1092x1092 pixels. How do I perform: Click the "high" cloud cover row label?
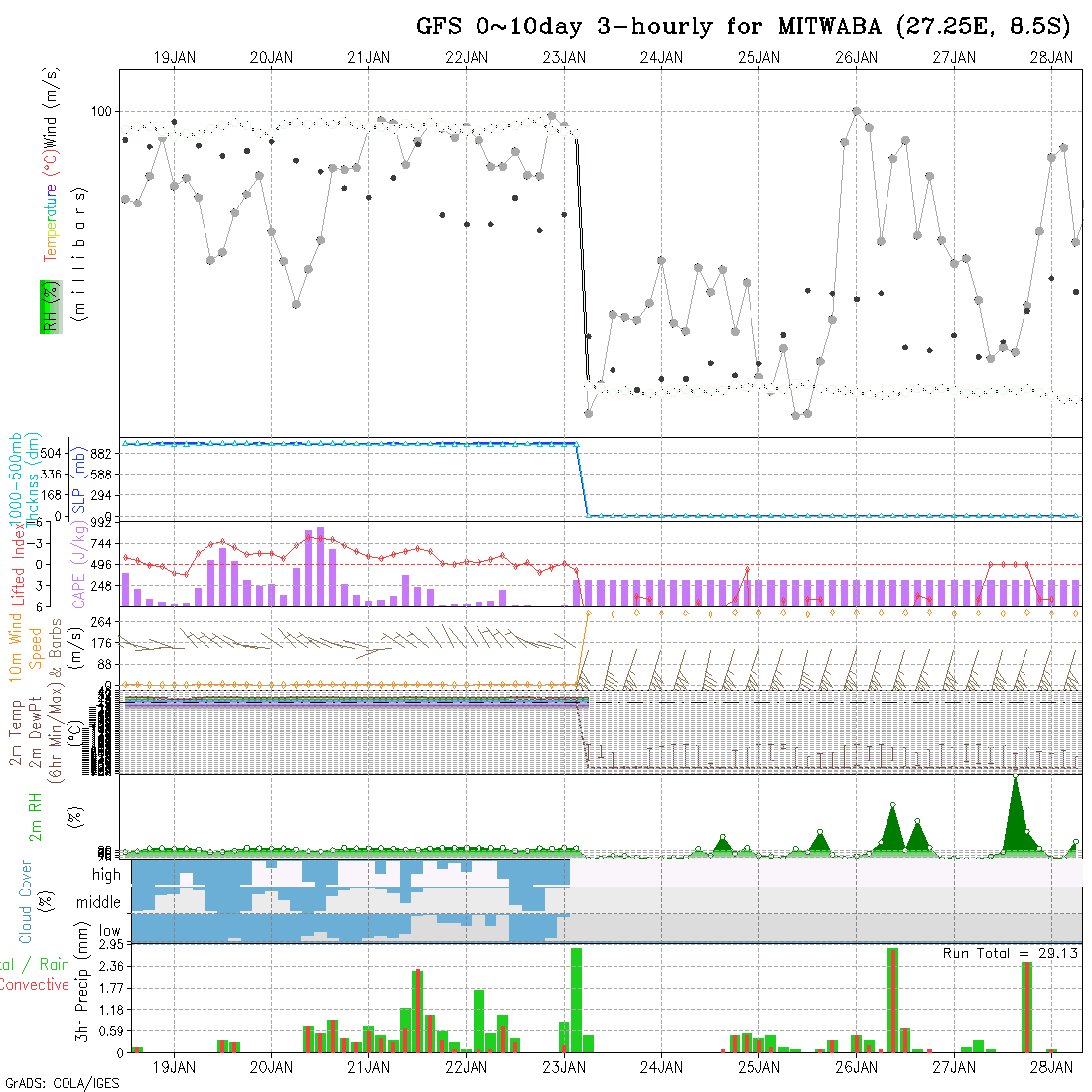[106, 875]
